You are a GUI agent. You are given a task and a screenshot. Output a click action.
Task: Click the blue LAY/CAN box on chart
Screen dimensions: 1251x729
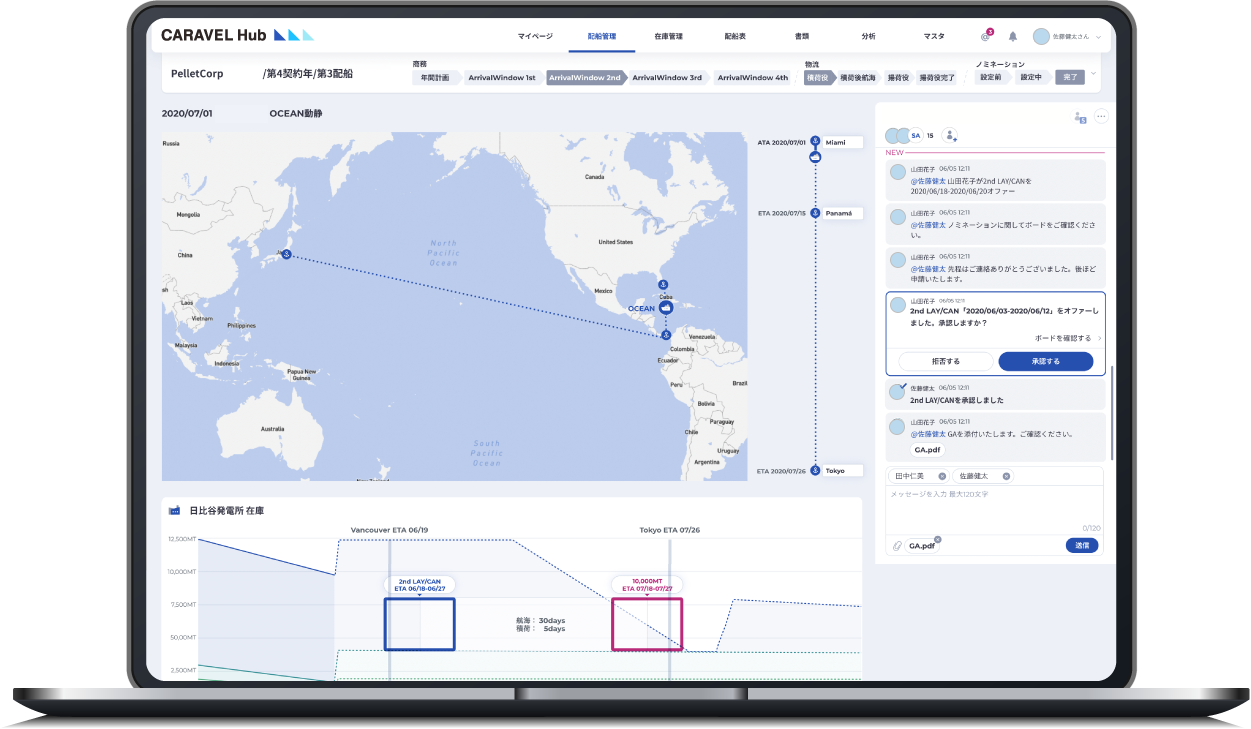[x=420, y=624]
